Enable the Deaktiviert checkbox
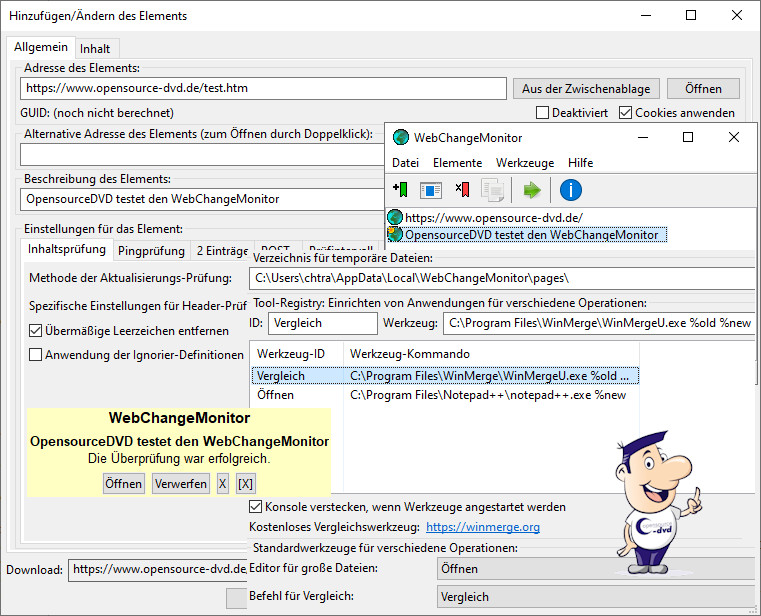 tap(543, 113)
